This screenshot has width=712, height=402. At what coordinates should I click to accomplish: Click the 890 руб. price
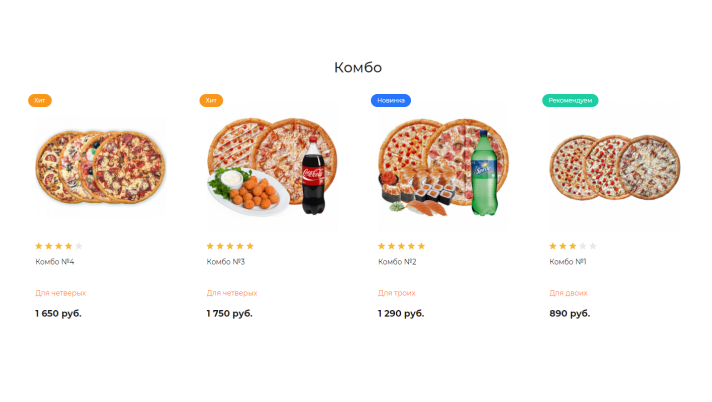coord(570,313)
